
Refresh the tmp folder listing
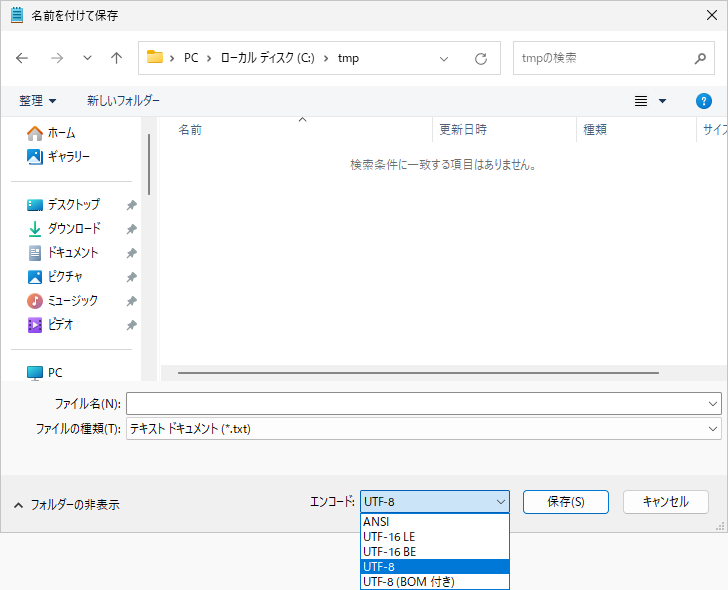tap(481, 58)
